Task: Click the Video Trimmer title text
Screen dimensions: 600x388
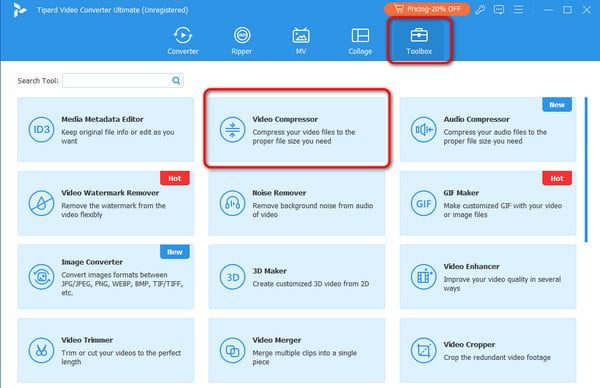Action: coord(87,340)
